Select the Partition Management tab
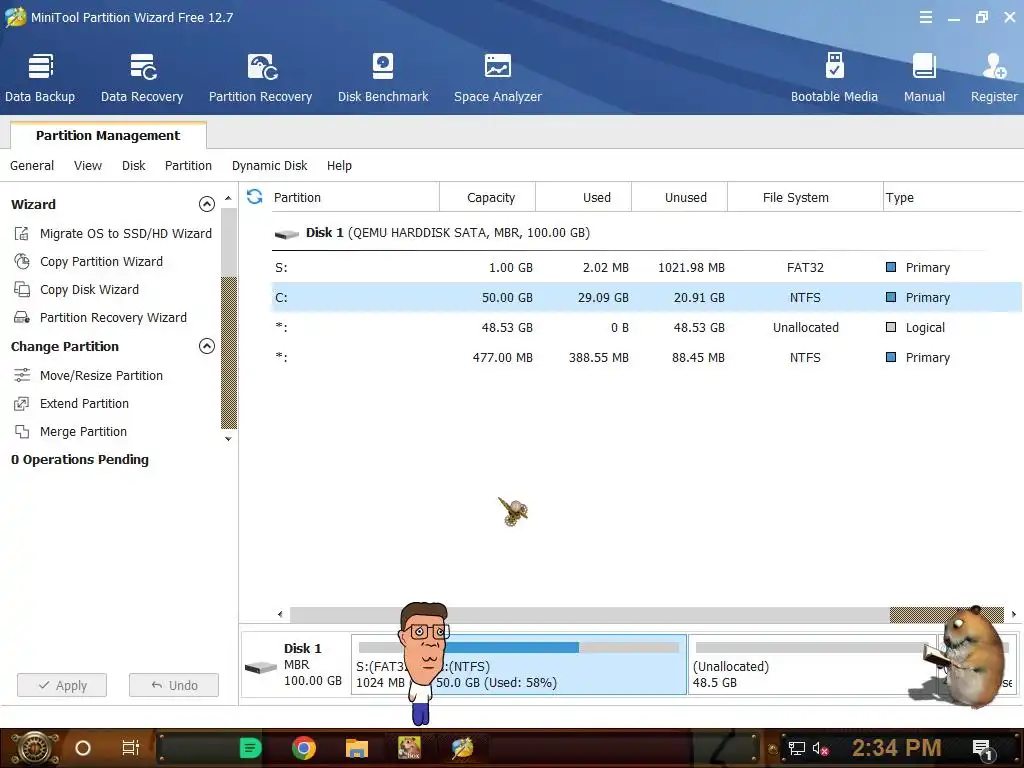1024x768 pixels. pyautogui.click(x=108, y=135)
